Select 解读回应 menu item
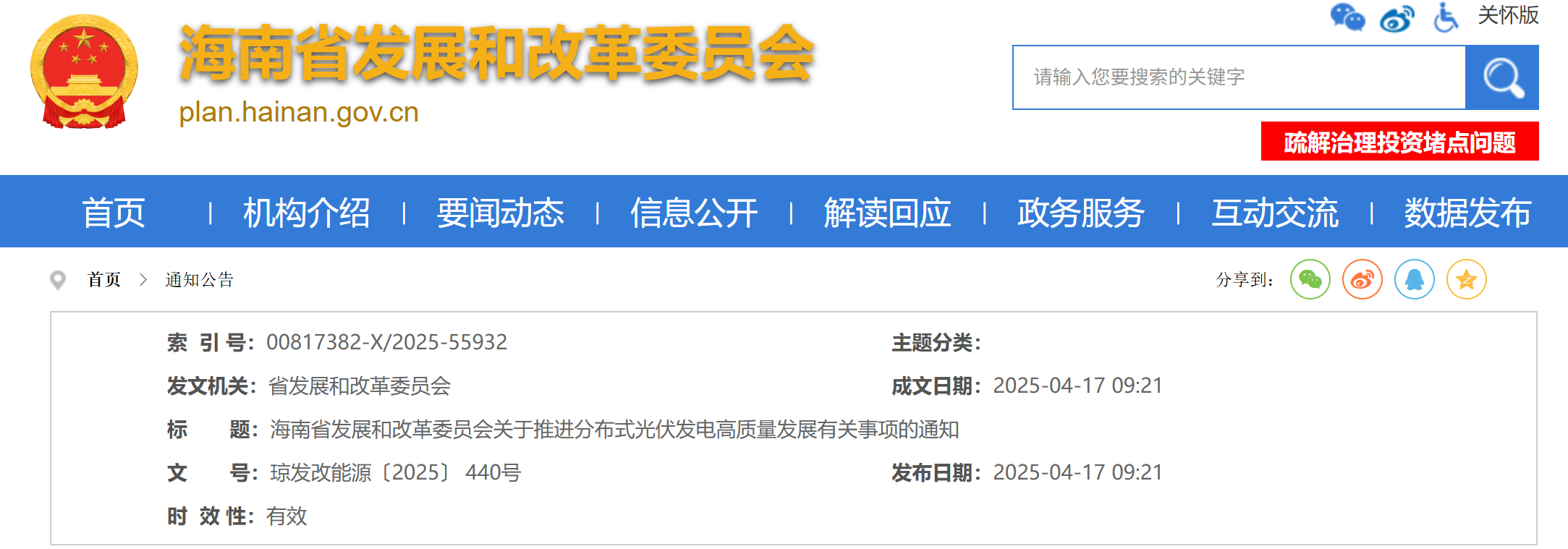 (x=888, y=213)
